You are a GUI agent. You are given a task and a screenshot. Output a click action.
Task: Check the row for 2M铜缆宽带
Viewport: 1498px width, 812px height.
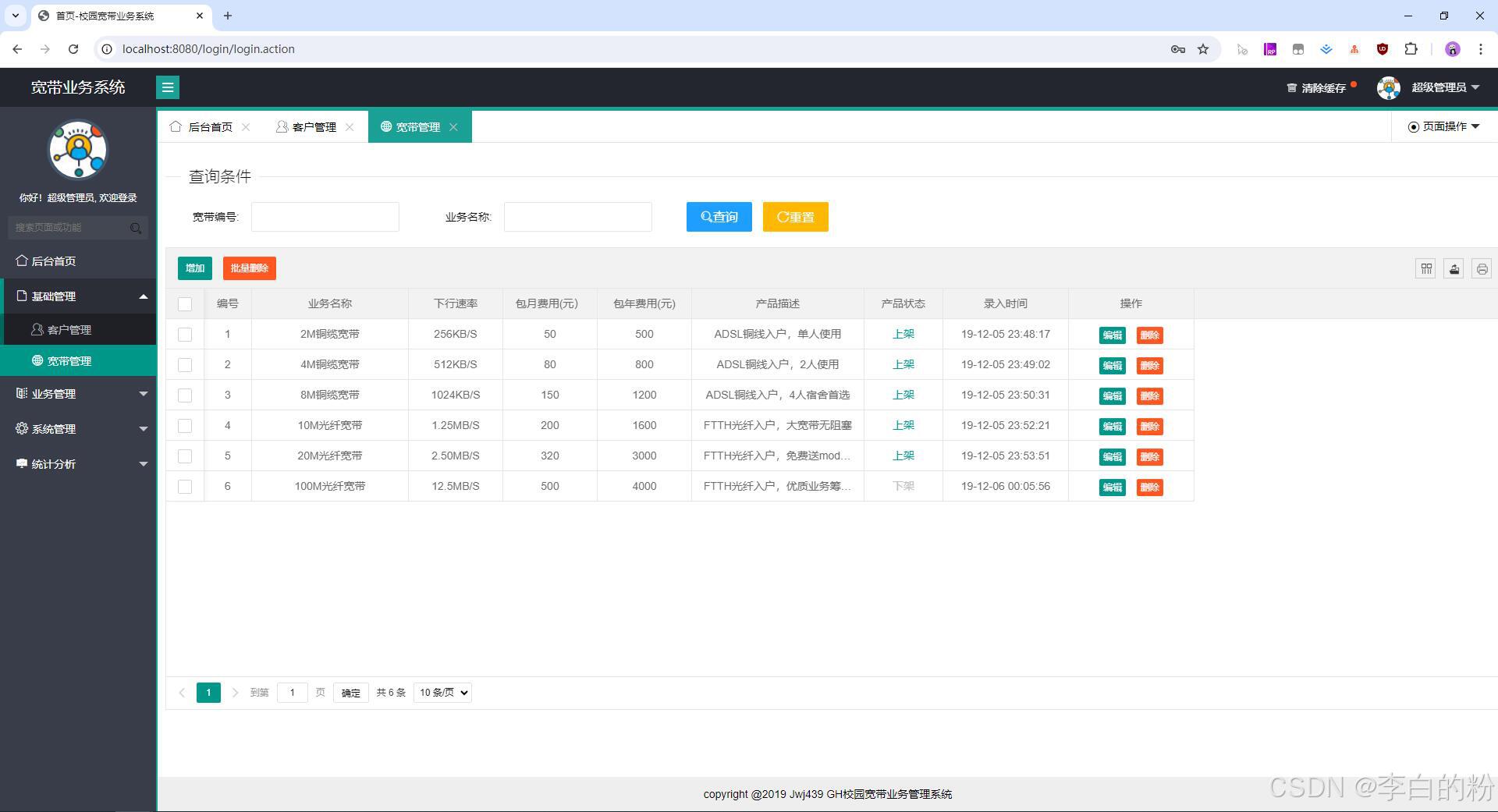point(185,335)
